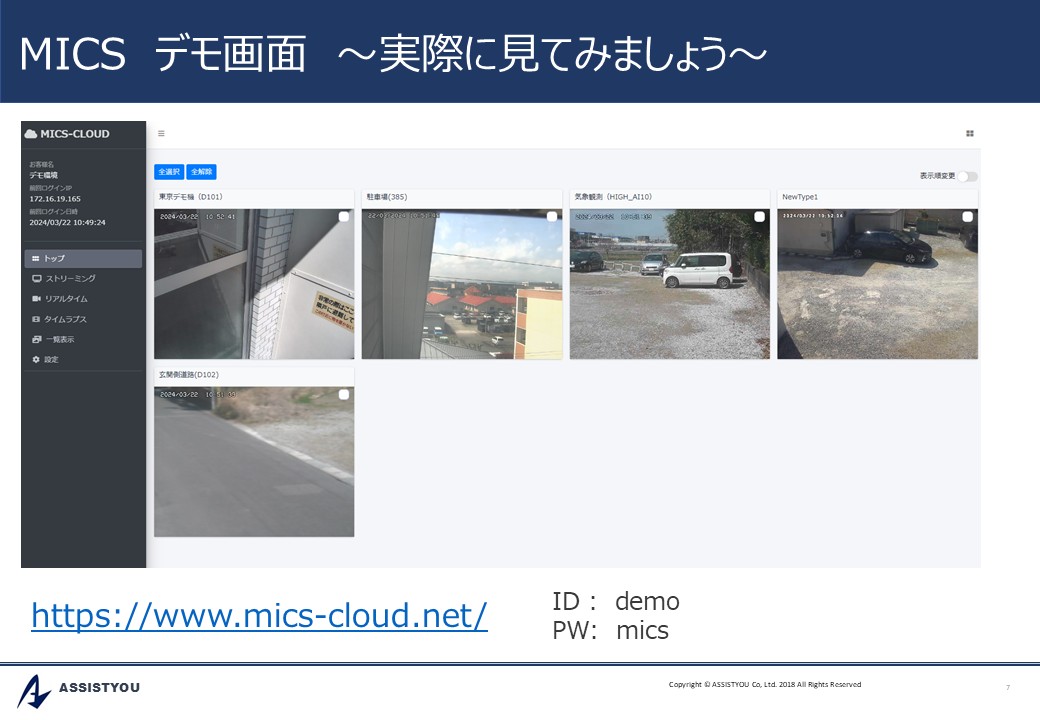Click the 気象観測 (HIGH_AI10) card title
The image size is (1040, 720).
[x=614, y=197]
